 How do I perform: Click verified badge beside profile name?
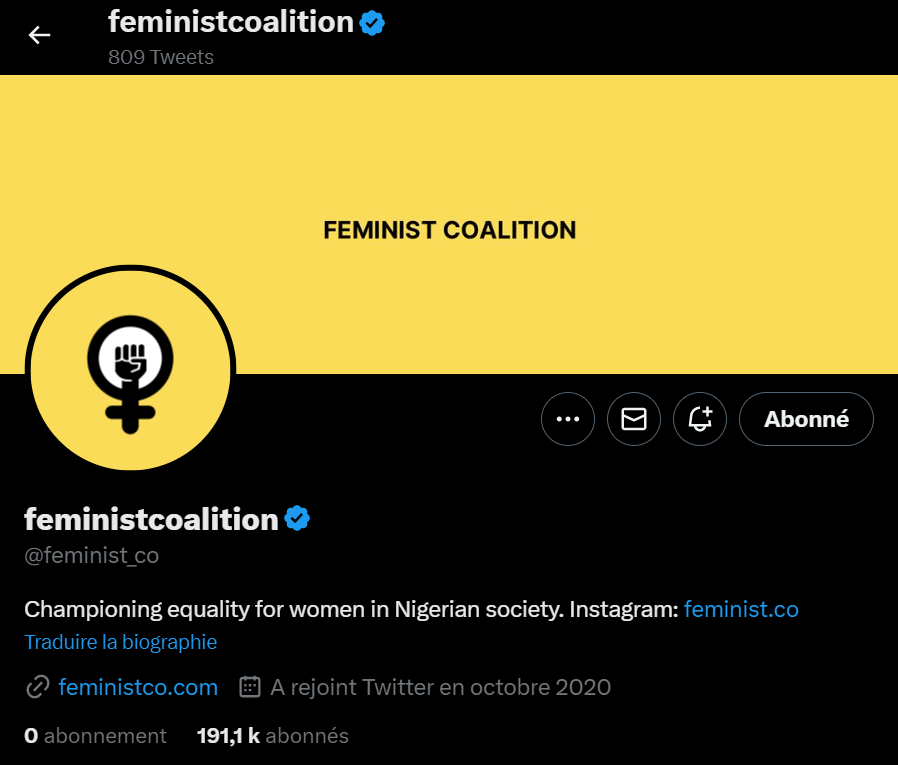[298, 519]
